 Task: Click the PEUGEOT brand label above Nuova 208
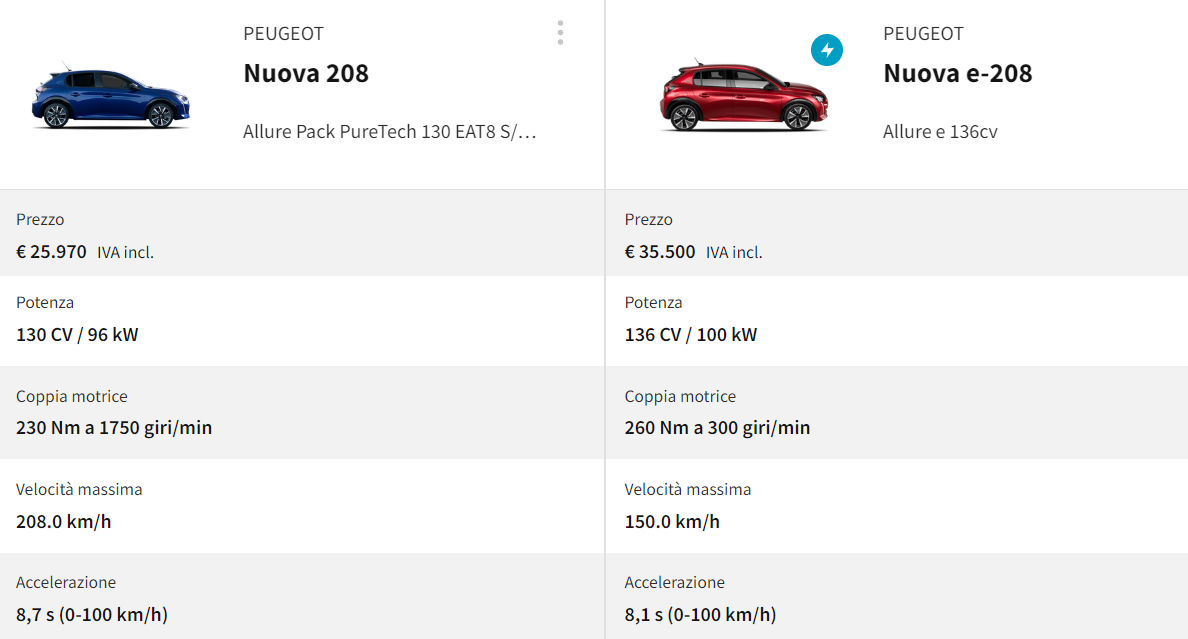click(283, 34)
